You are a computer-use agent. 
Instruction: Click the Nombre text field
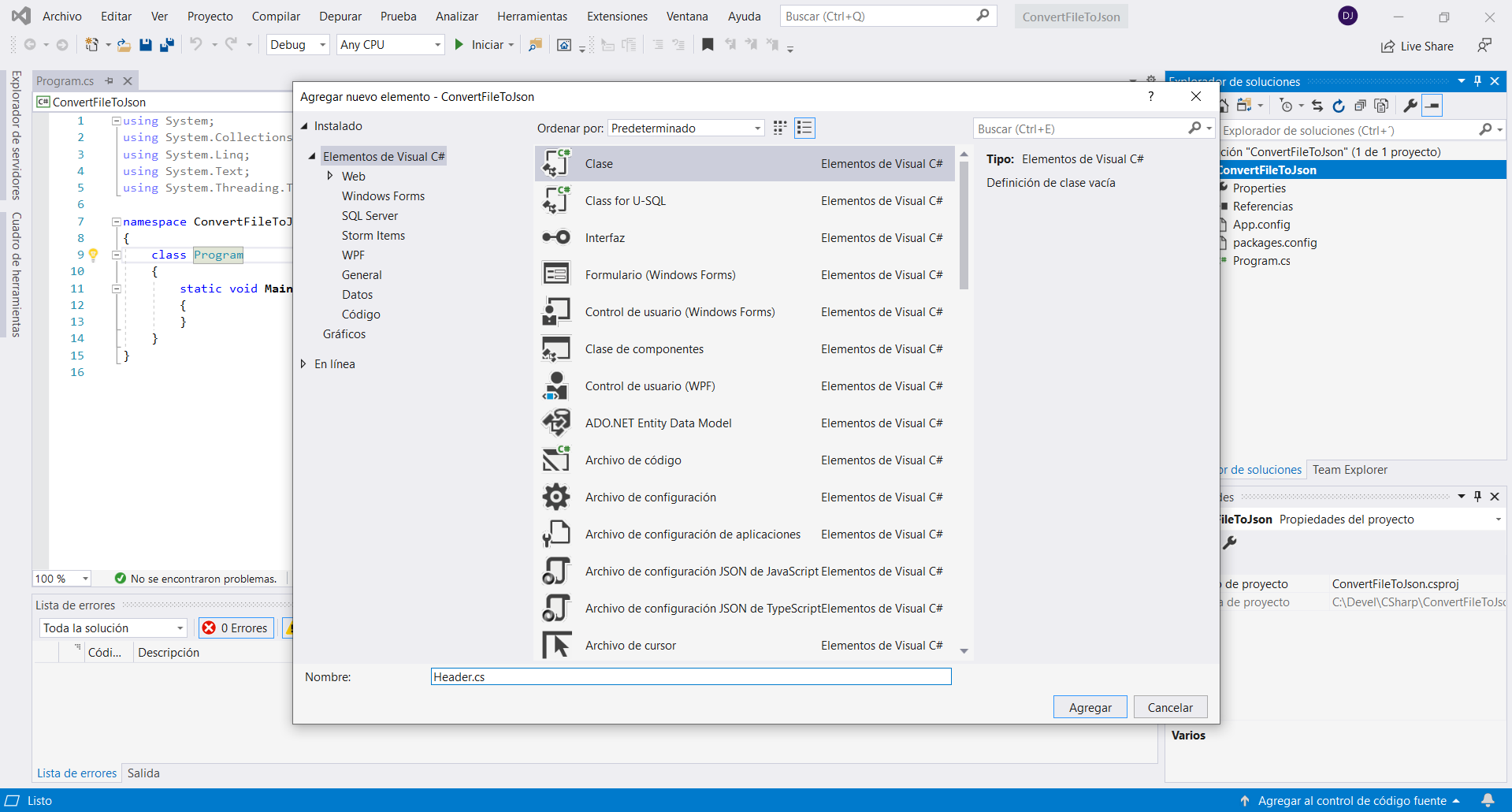[690, 676]
